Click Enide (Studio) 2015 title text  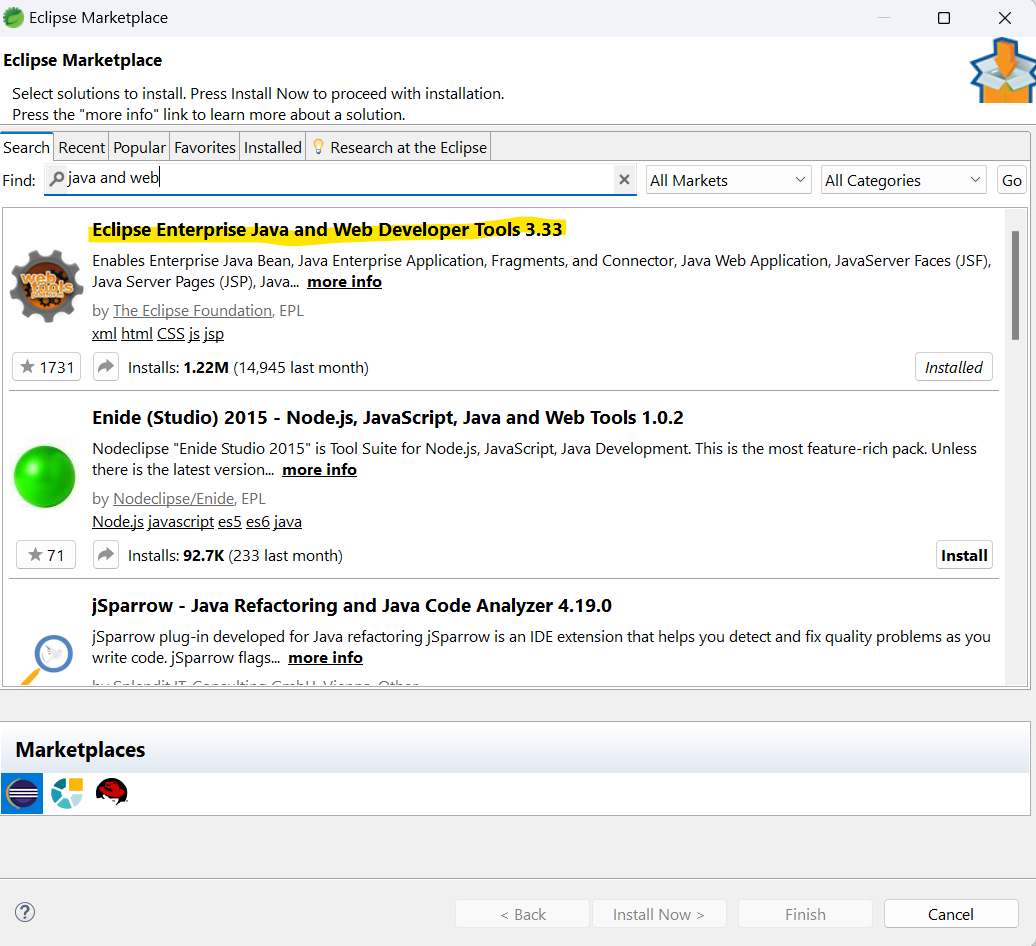point(387,418)
